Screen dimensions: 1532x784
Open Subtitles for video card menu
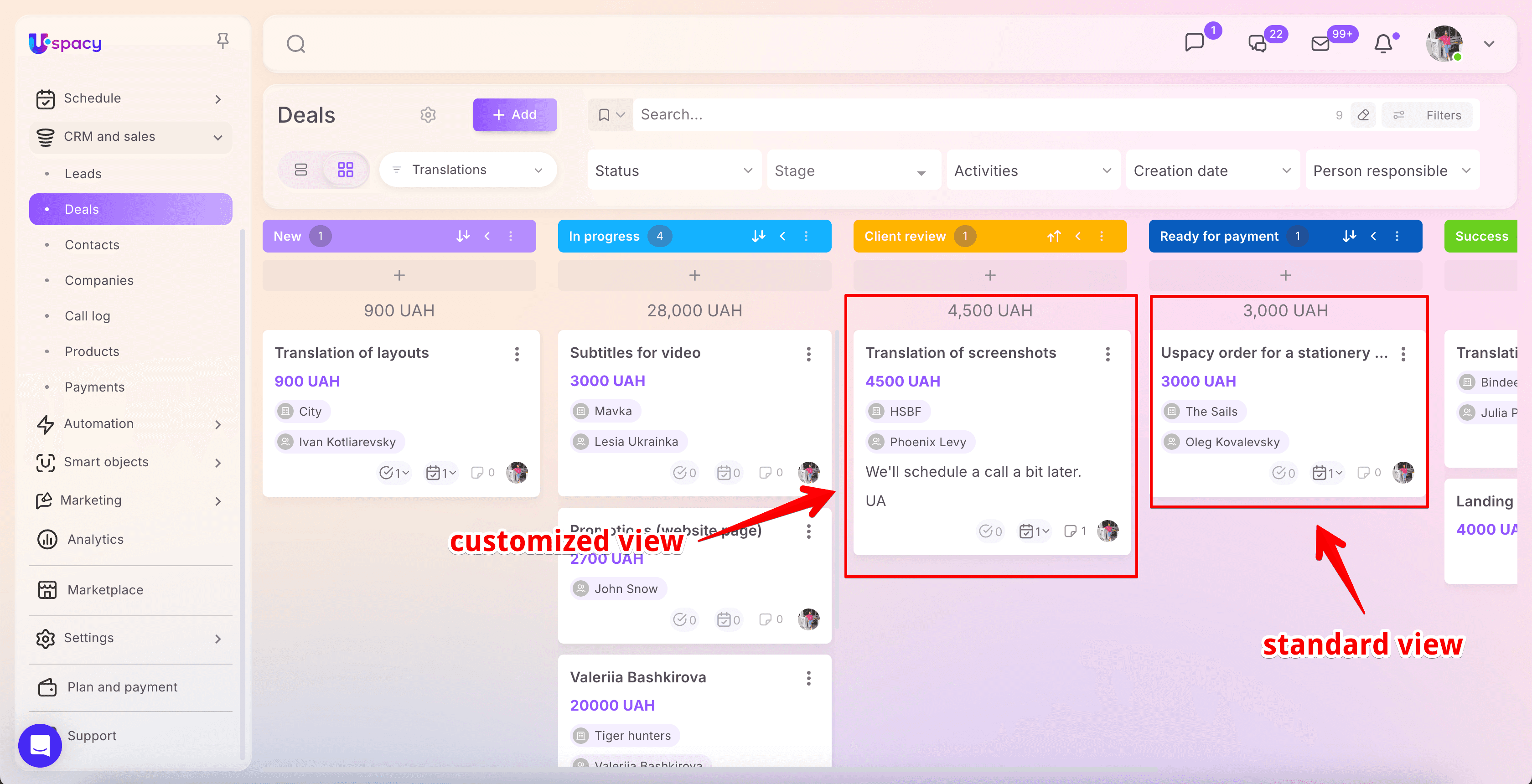(x=809, y=354)
